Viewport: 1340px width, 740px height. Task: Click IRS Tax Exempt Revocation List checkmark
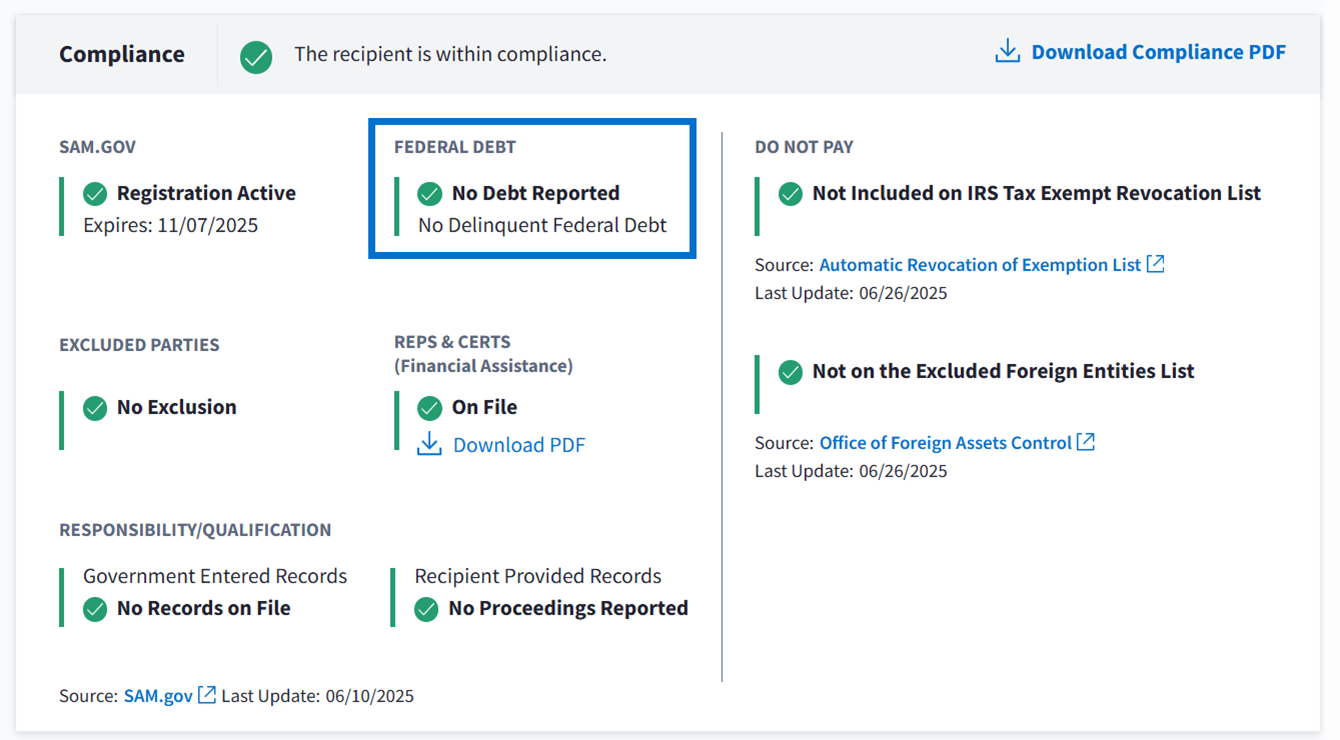click(790, 193)
